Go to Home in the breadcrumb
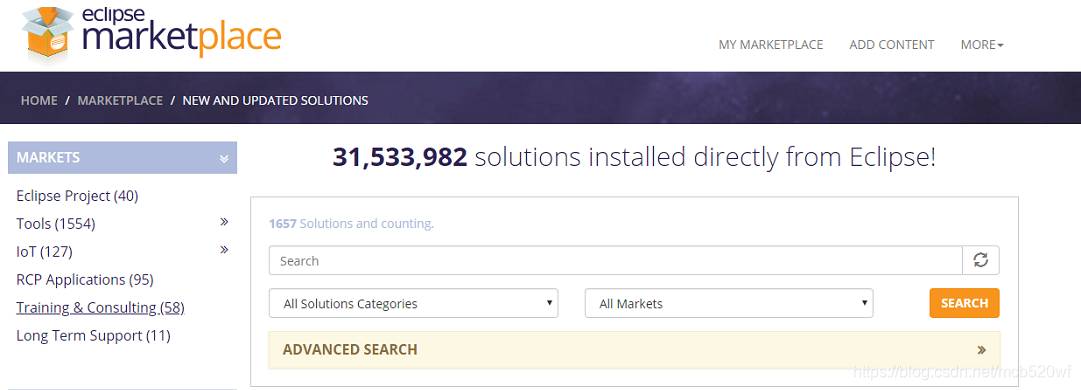 39,101
